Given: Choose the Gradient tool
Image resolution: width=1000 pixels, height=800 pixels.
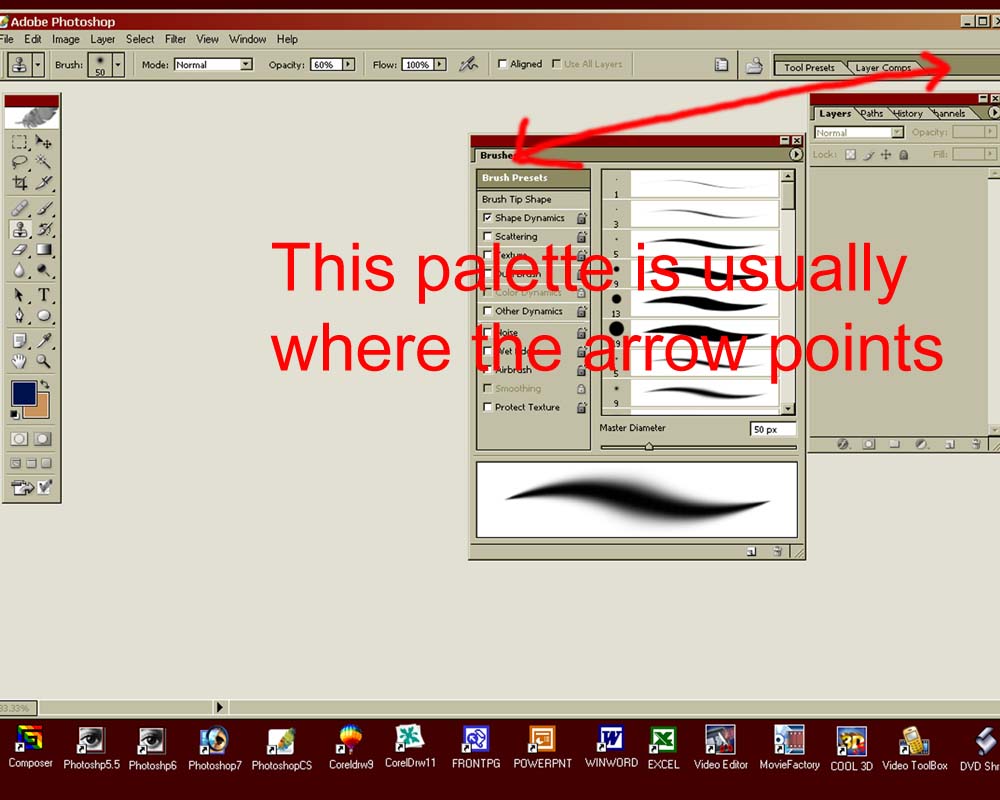Looking at the screenshot, I should point(44,250).
